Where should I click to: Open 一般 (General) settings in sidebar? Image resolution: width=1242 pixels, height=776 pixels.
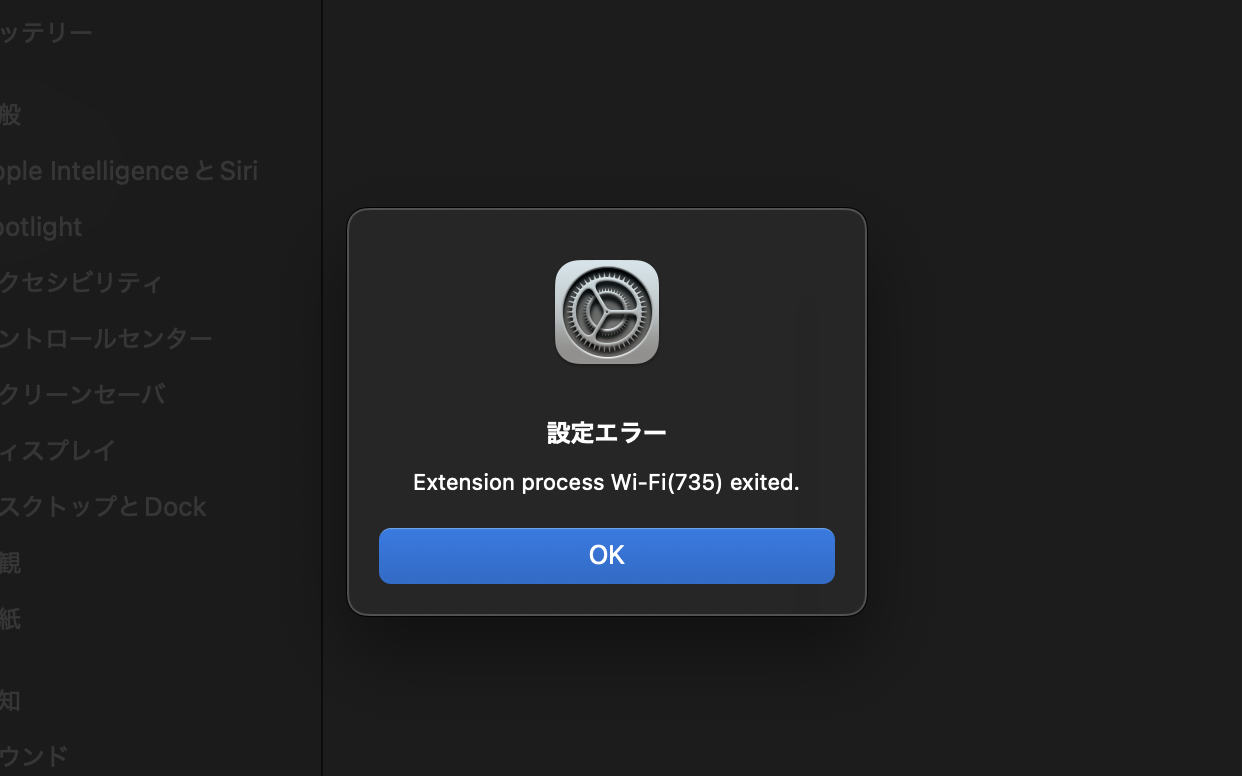10,114
